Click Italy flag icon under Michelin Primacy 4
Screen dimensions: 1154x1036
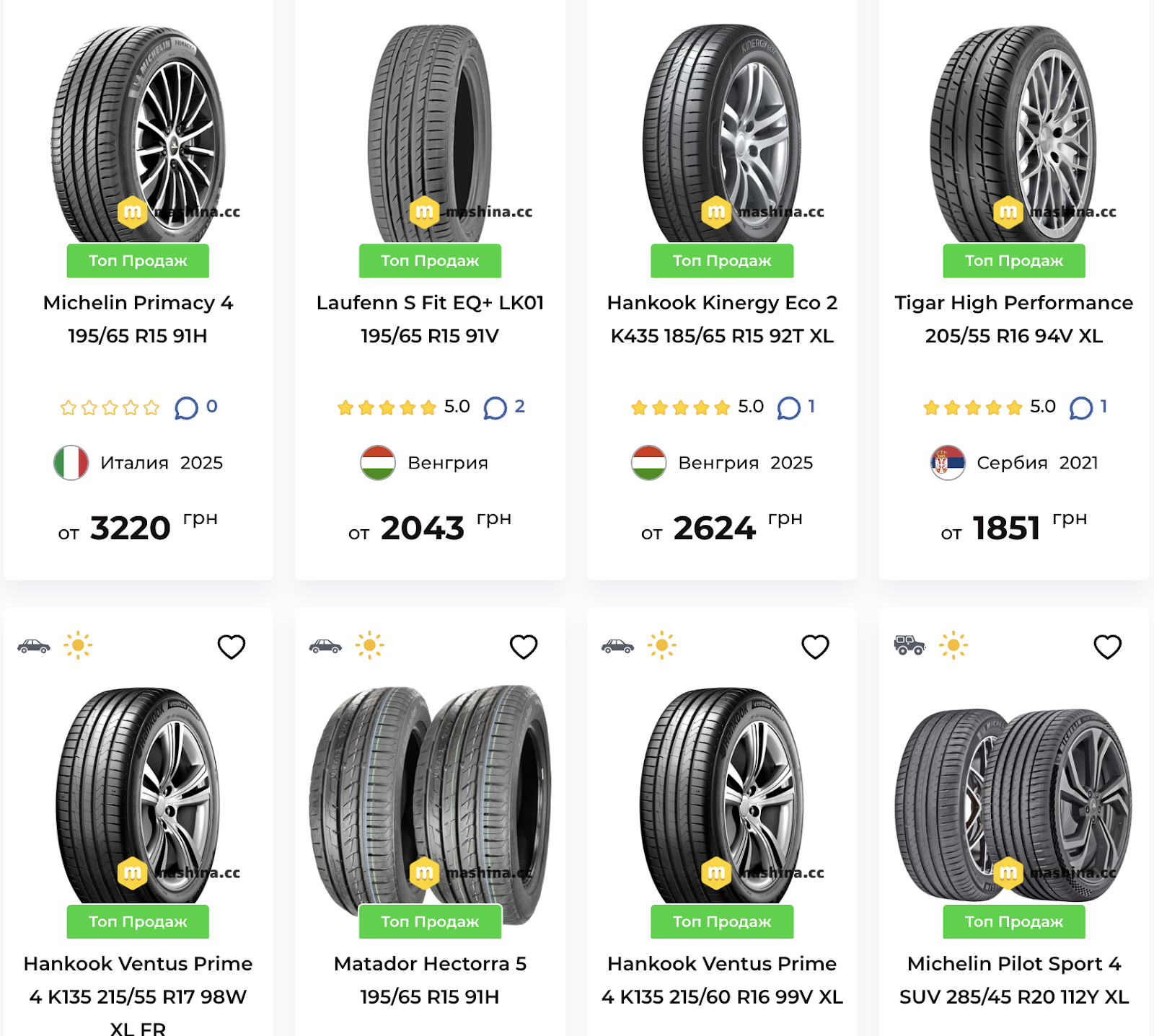coord(71,463)
